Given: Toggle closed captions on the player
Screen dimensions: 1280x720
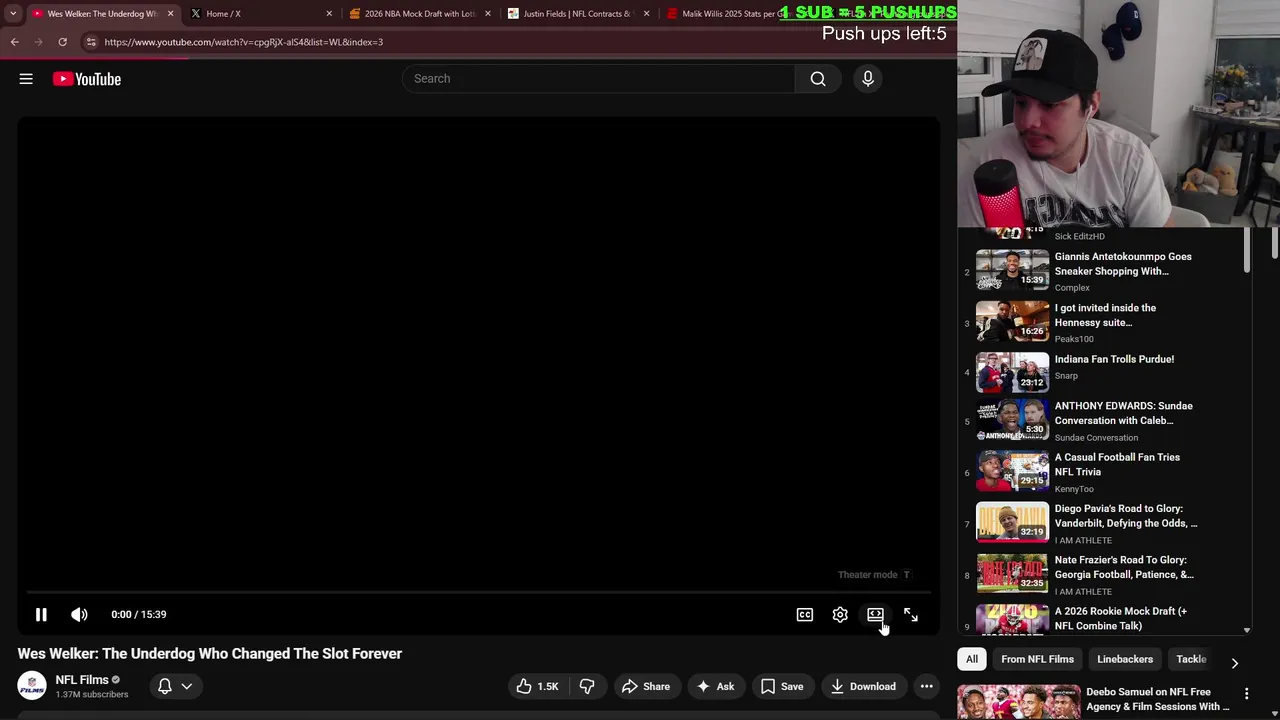Looking at the screenshot, I should coord(805,615).
